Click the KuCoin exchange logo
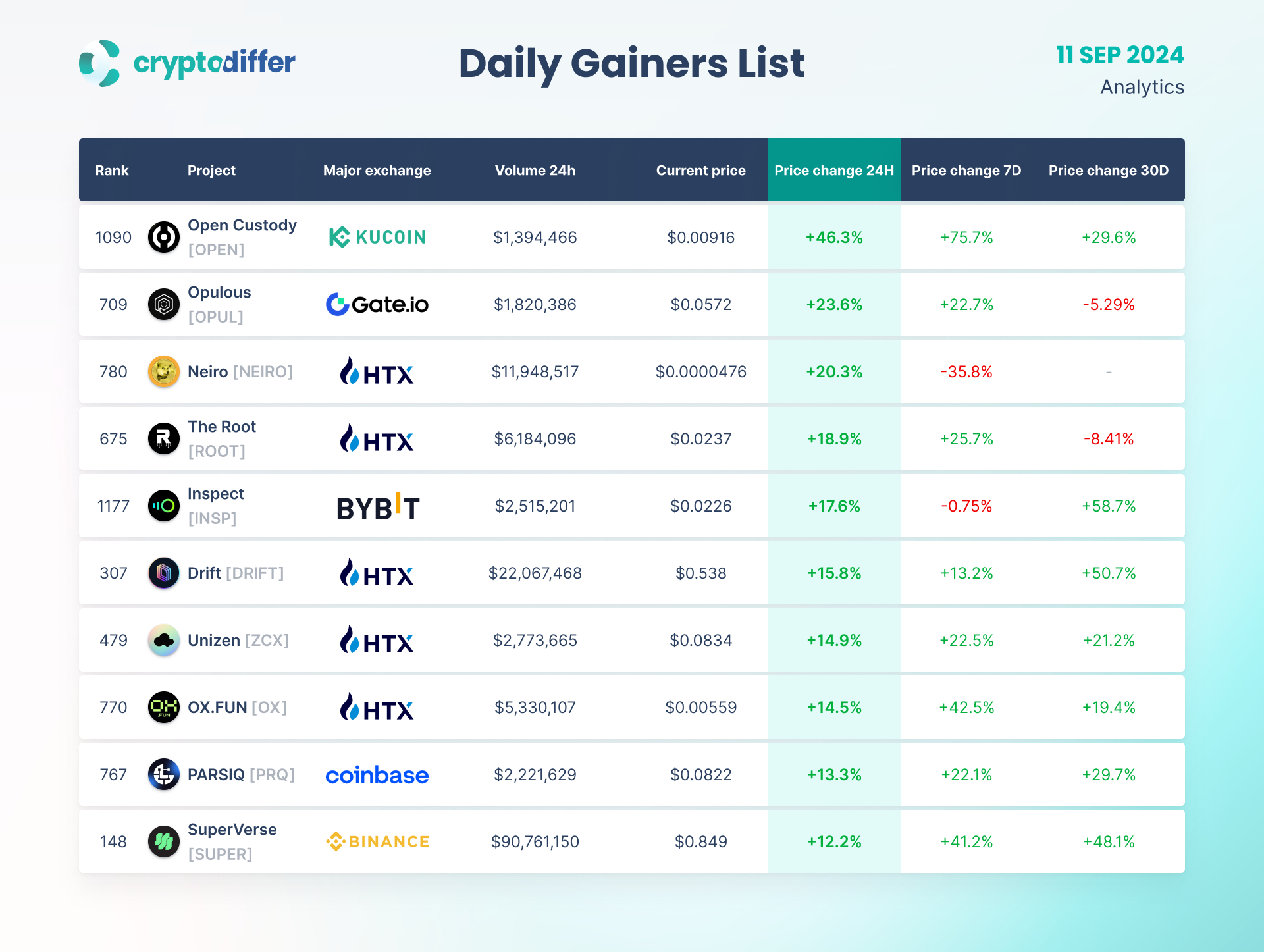The image size is (1264, 952). tap(377, 237)
